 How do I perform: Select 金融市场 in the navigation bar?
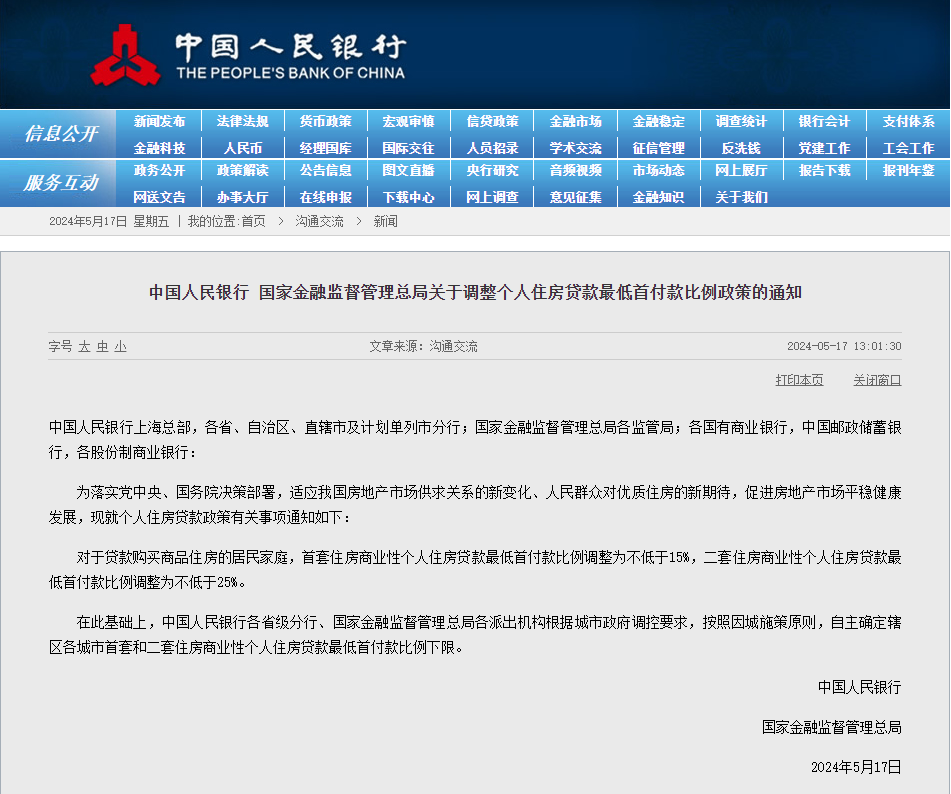tap(575, 121)
